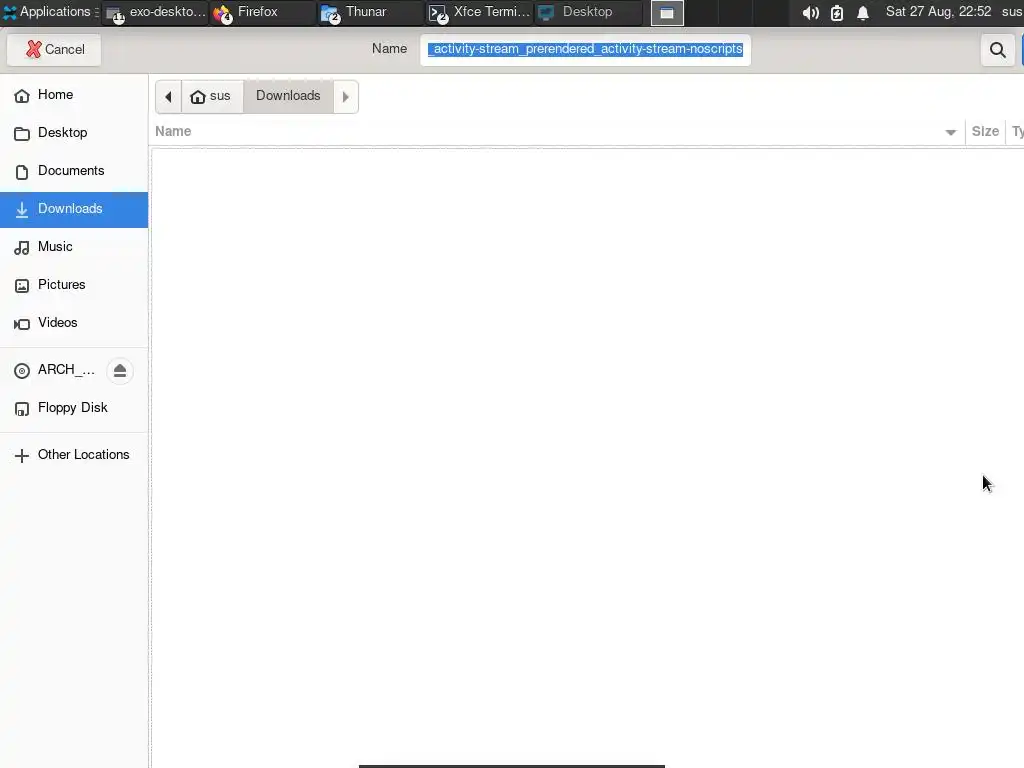Switch to Xfce Terminal taskbar window
Image resolution: width=1024 pixels, height=768 pixels.
[479, 12]
